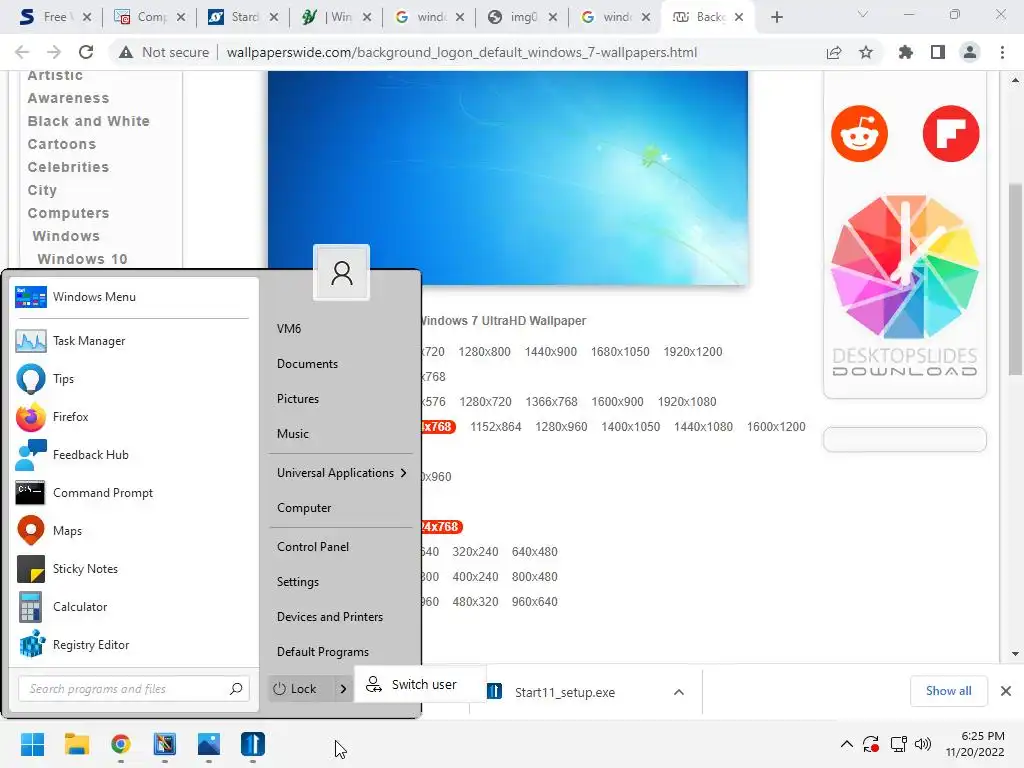Click Show all downloads
1024x768 pixels.
[x=948, y=691]
